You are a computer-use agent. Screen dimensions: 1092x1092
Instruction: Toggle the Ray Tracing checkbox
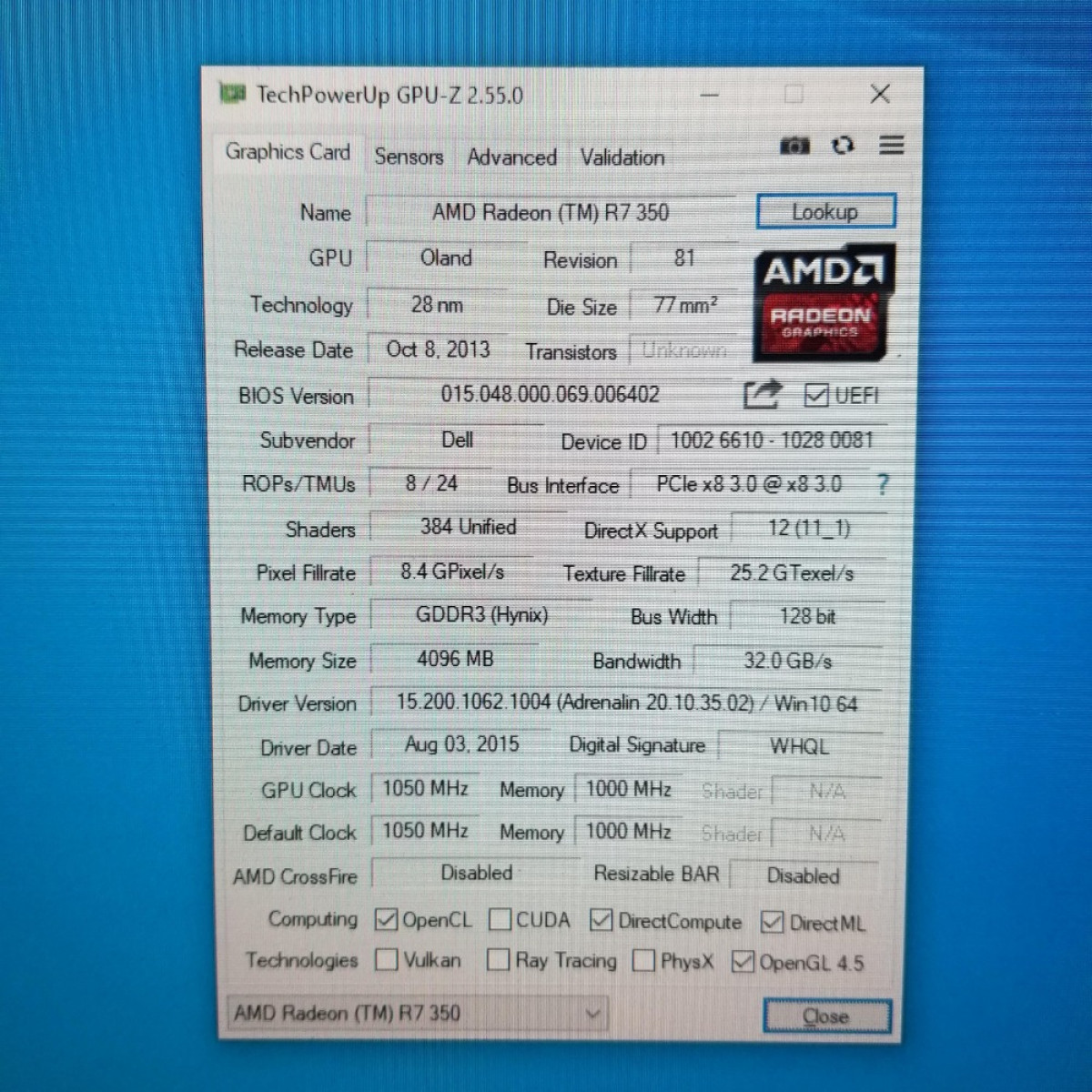click(x=498, y=960)
